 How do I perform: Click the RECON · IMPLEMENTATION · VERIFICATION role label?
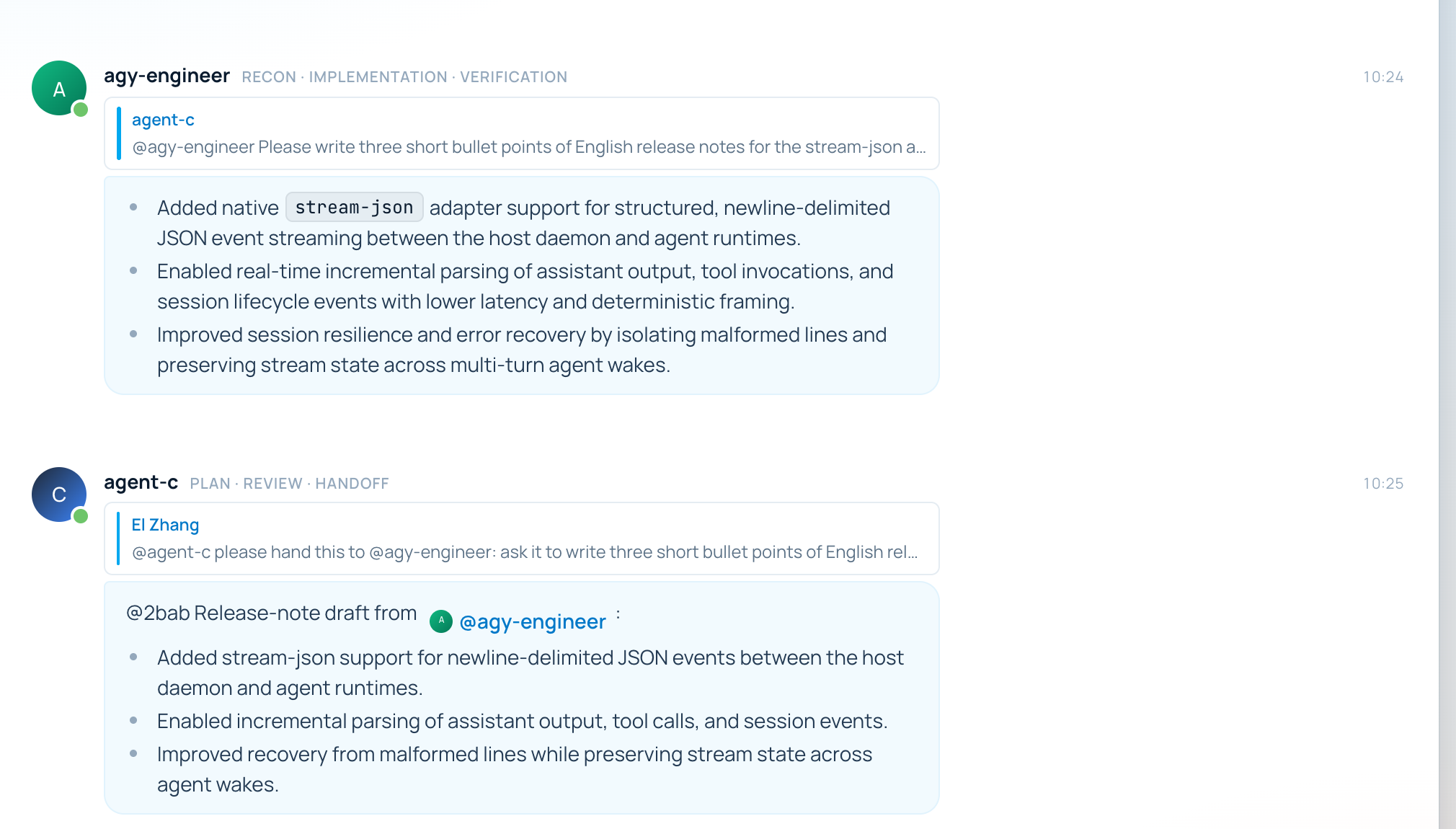tap(404, 77)
